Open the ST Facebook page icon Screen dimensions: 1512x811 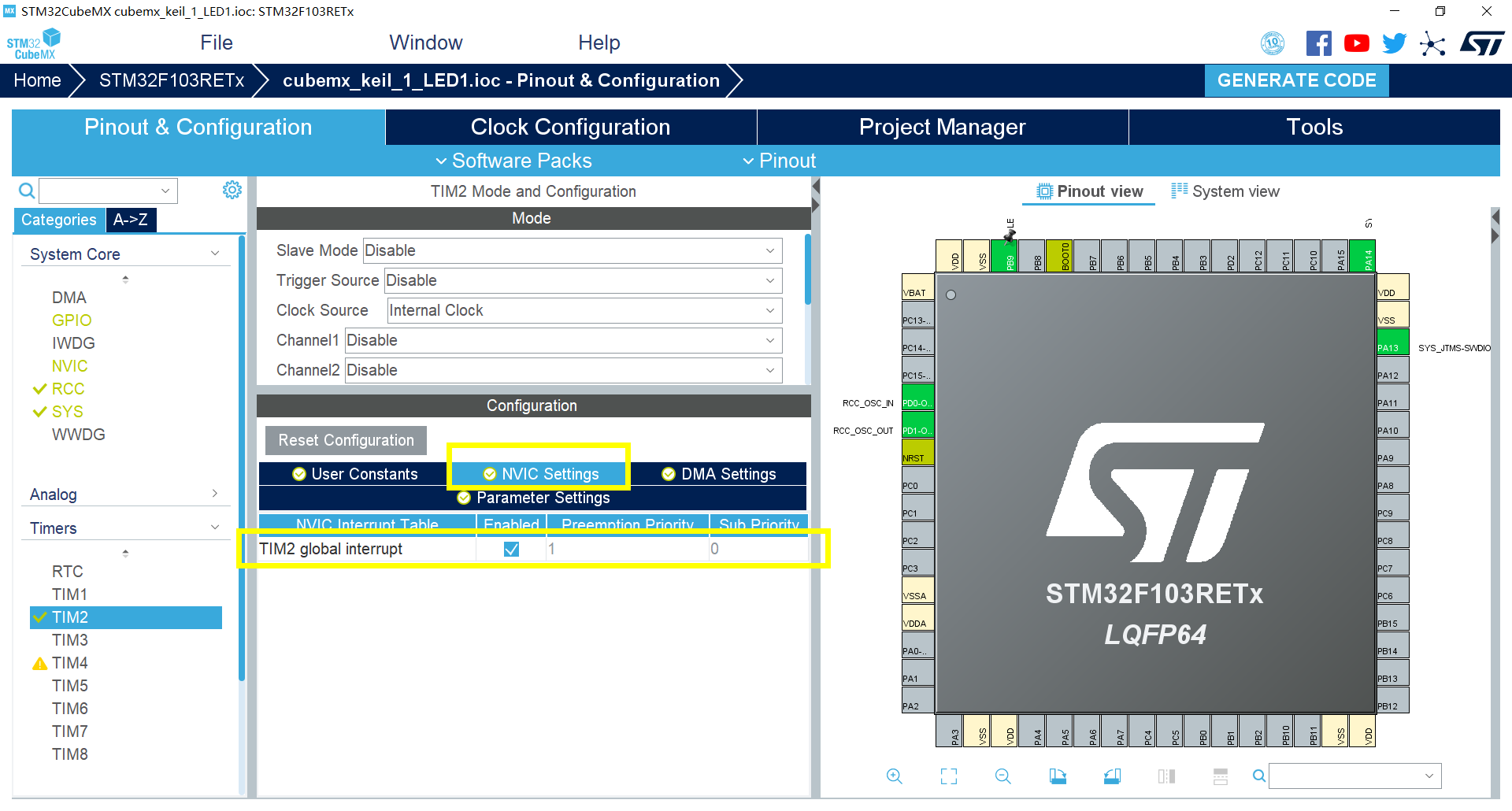tap(1318, 43)
